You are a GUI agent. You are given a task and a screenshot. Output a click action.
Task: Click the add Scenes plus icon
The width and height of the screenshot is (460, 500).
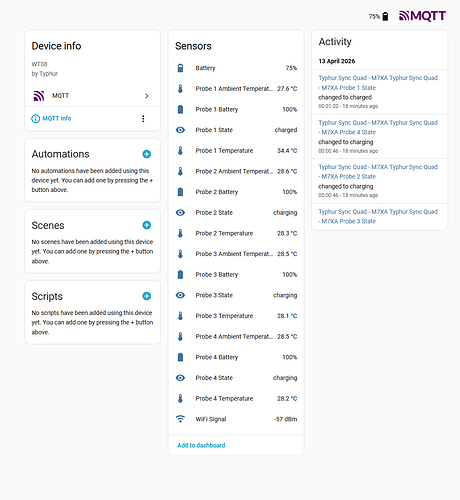(147, 225)
